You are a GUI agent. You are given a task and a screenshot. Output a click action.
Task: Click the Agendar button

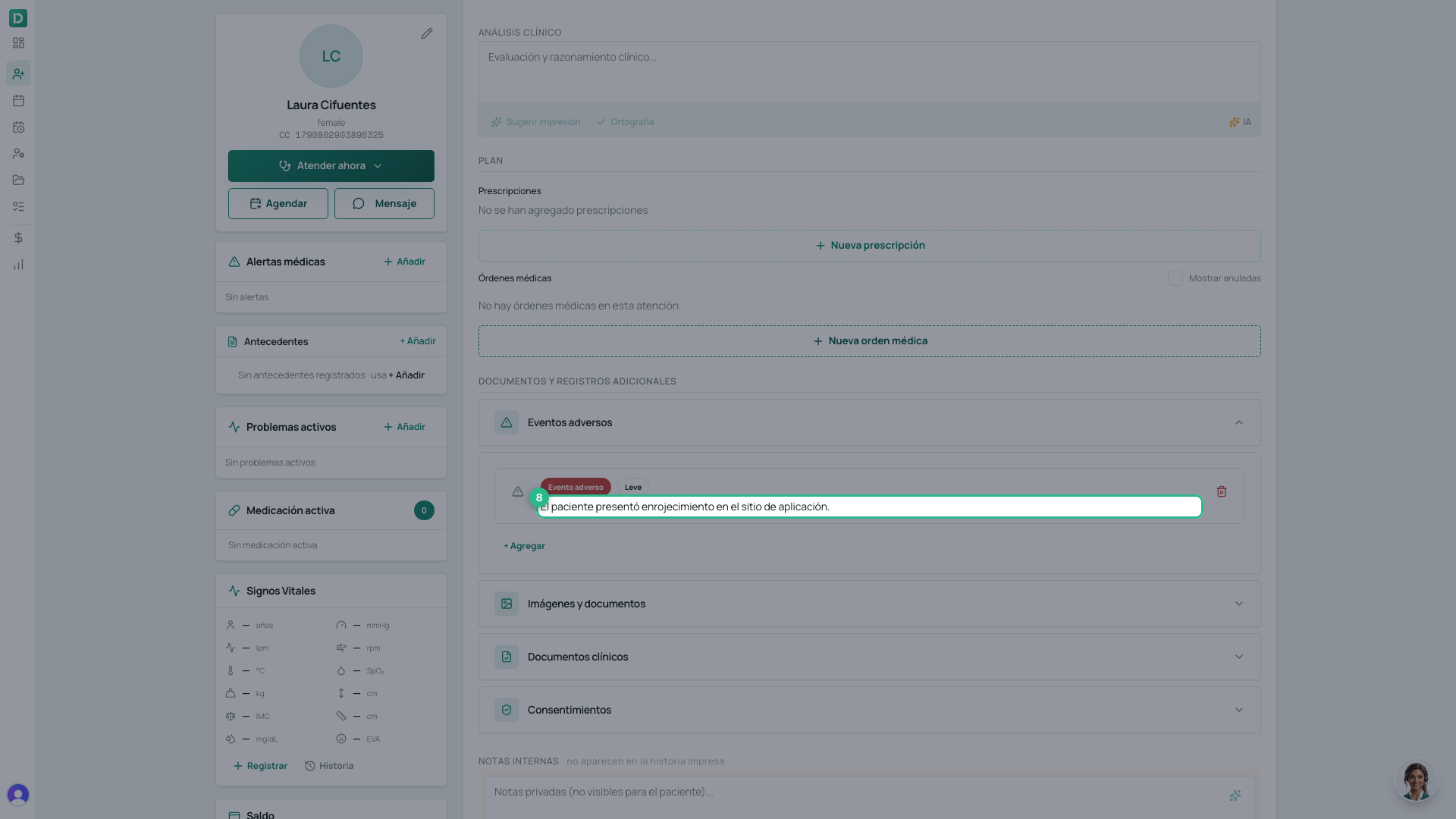click(278, 204)
